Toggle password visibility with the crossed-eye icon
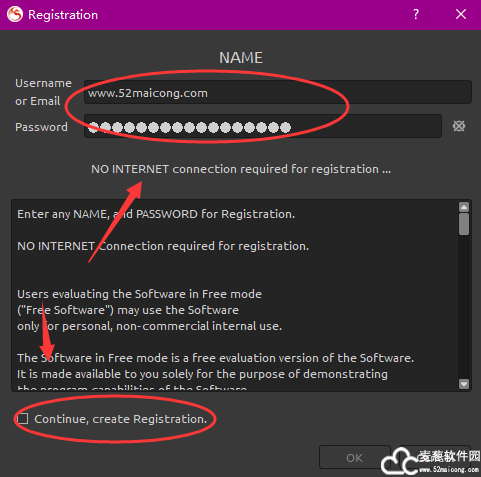This screenshot has width=481, height=477. point(459,126)
